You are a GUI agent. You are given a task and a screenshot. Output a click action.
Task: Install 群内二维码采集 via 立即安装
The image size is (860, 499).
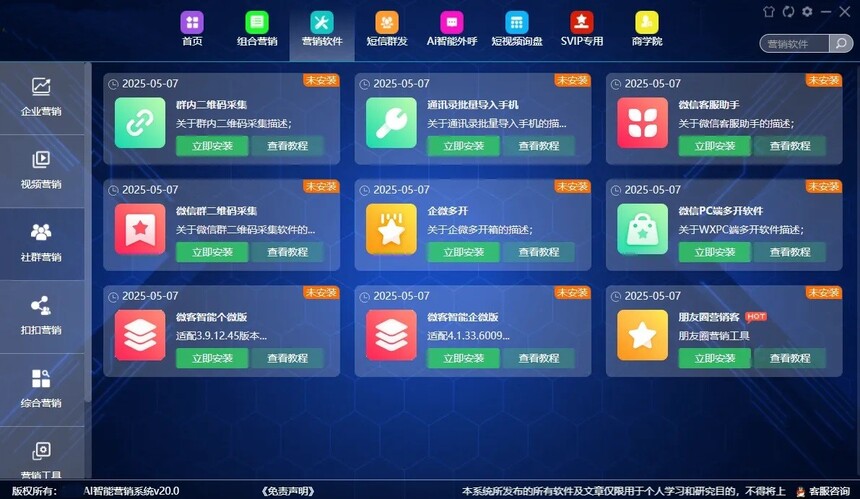click(x=212, y=146)
